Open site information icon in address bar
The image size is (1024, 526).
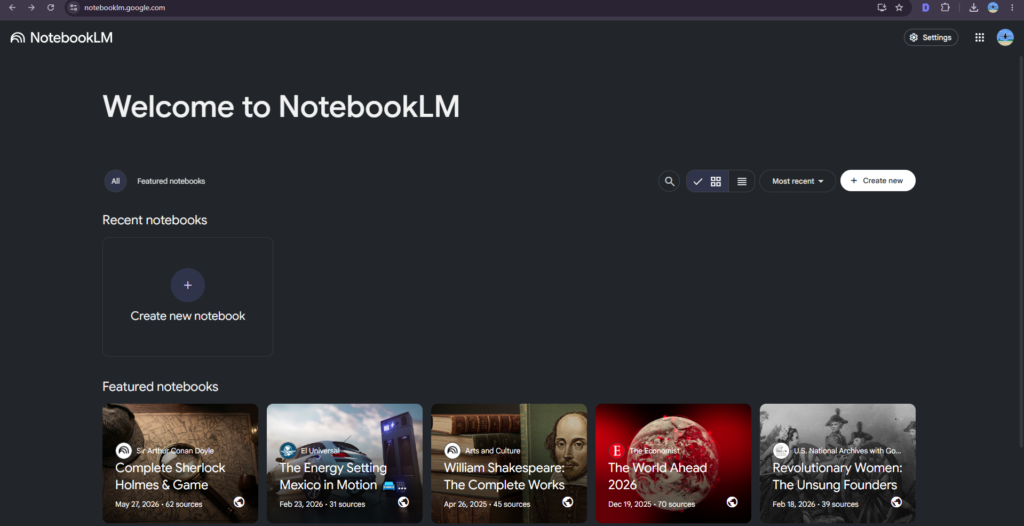pyautogui.click(x=74, y=8)
